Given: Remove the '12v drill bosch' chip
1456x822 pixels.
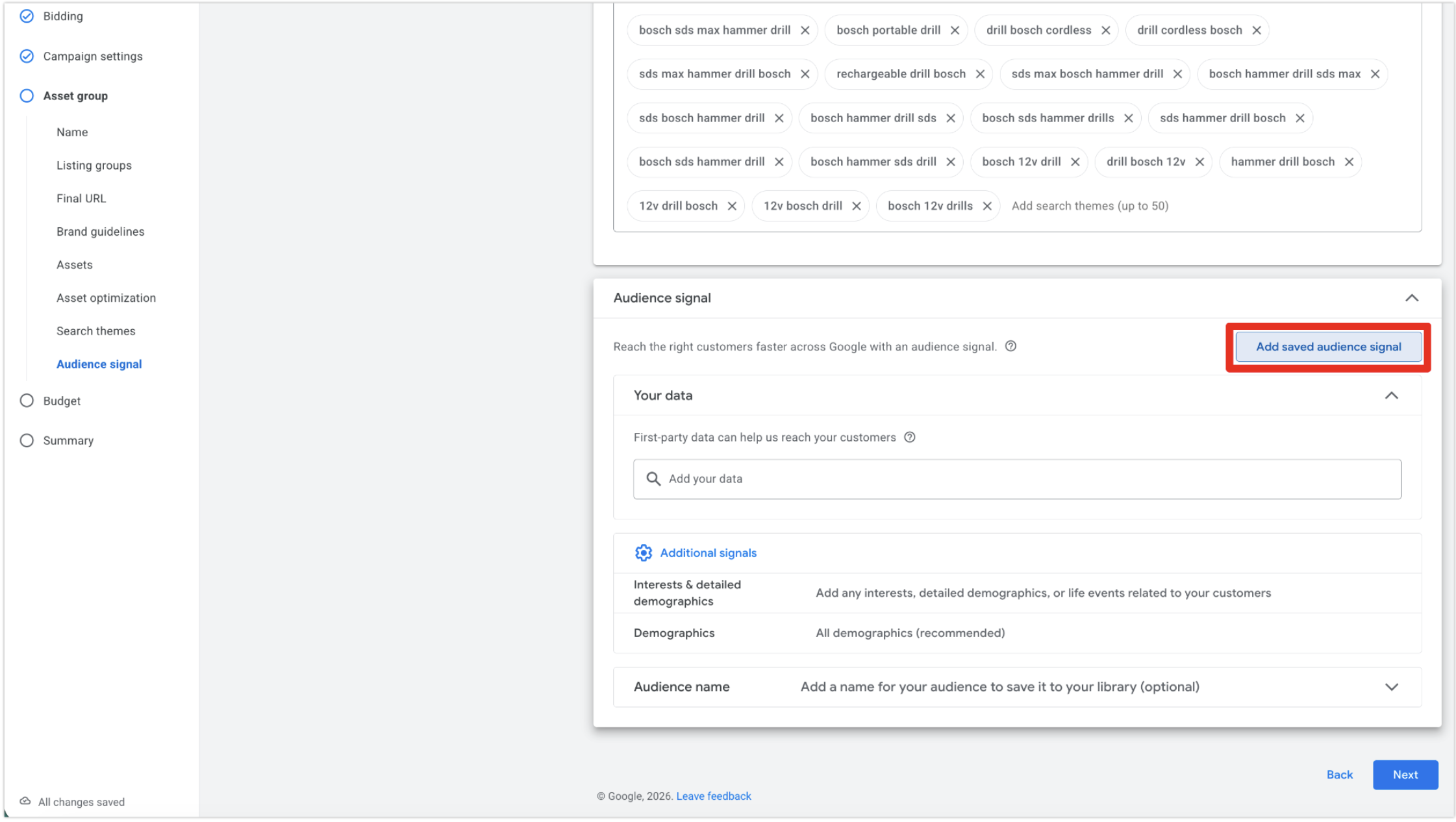Looking at the screenshot, I should coord(732,206).
